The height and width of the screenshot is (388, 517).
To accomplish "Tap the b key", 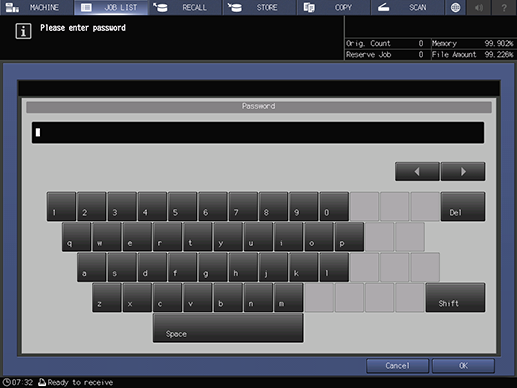I will point(228,297).
